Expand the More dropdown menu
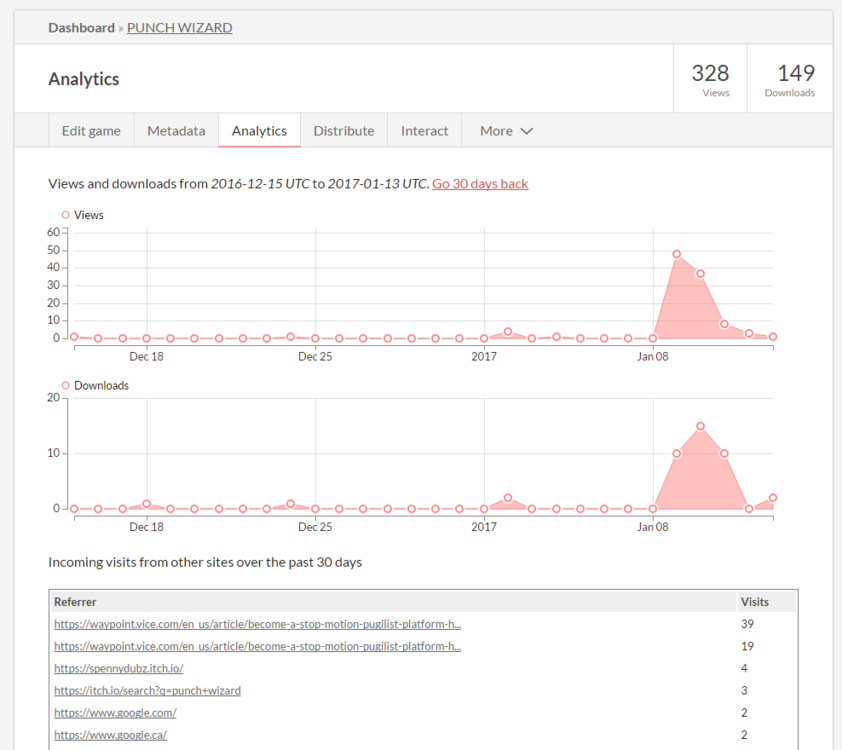842x750 pixels. (505, 131)
